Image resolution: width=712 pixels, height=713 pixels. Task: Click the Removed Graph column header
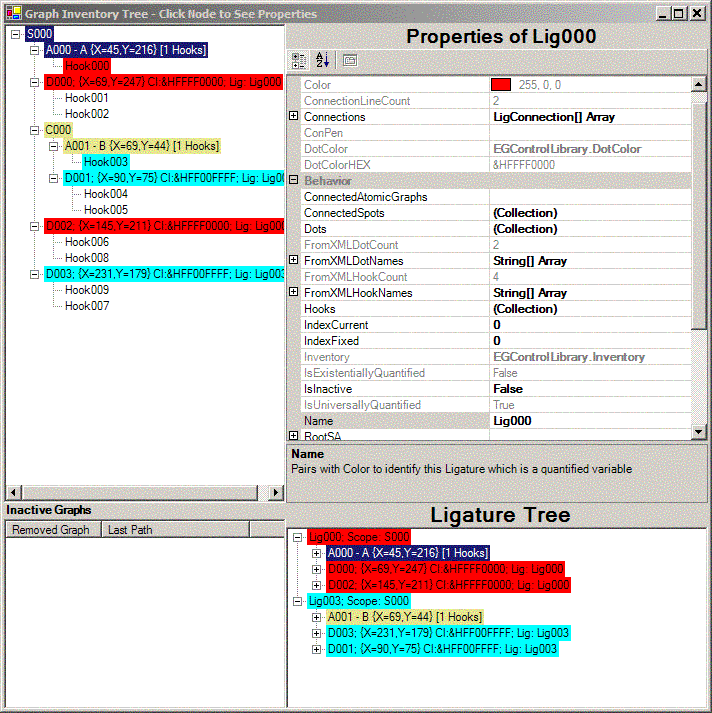(x=51, y=530)
